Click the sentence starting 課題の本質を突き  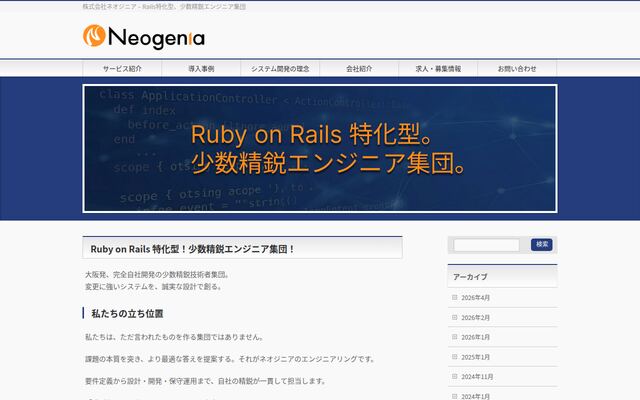pos(231,359)
